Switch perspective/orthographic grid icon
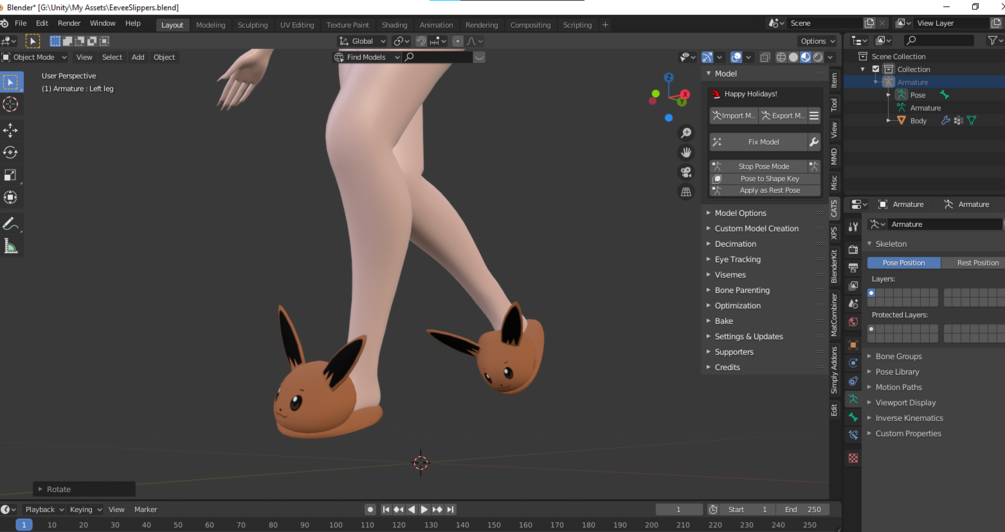The width and height of the screenshot is (1005, 532). pyautogui.click(x=686, y=192)
